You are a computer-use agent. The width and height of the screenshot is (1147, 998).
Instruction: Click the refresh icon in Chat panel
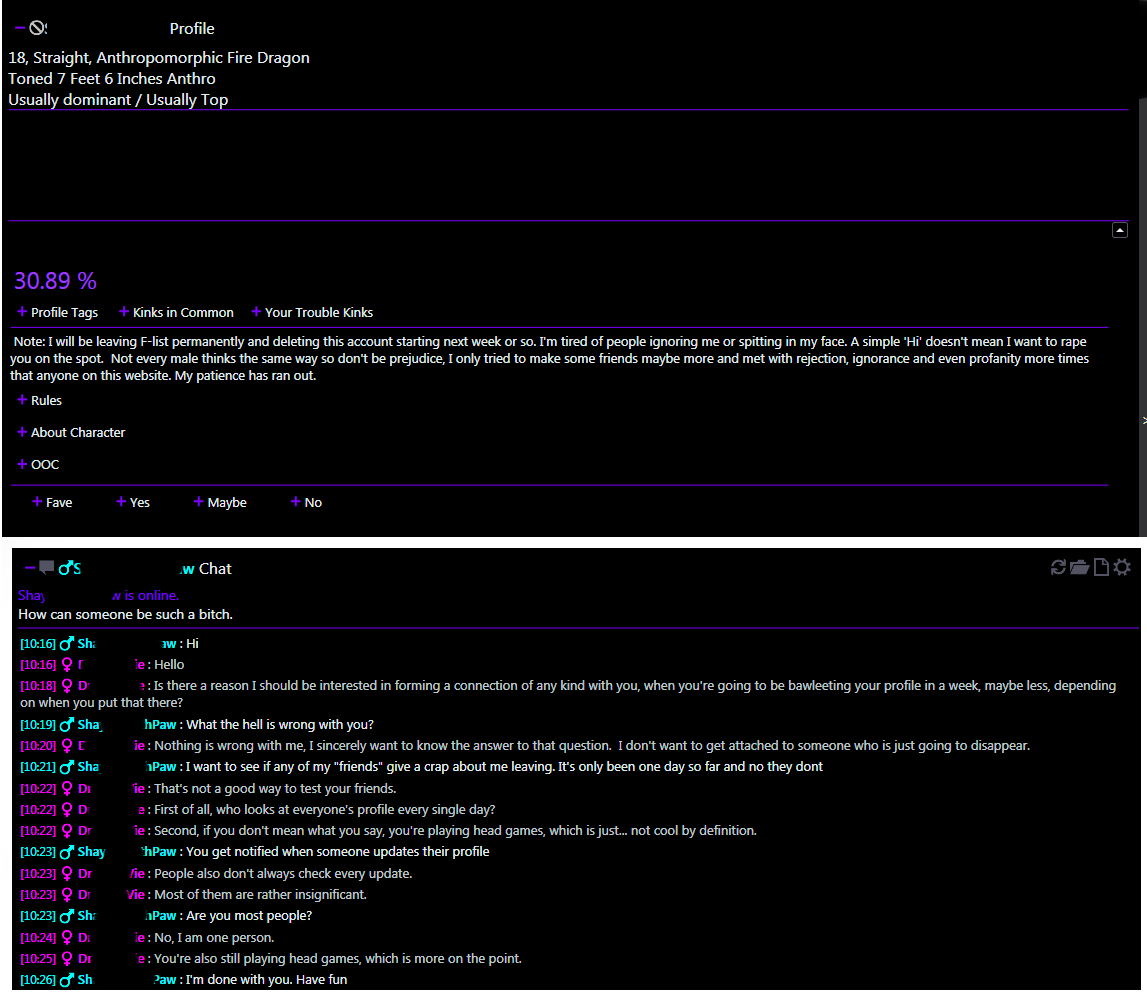[x=1058, y=567]
